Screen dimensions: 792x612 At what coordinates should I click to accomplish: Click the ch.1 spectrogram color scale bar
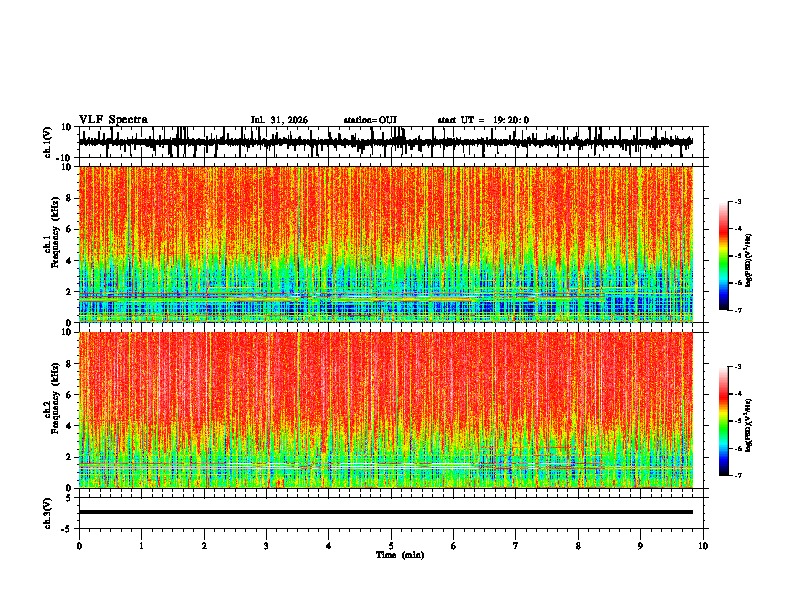(724, 256)
